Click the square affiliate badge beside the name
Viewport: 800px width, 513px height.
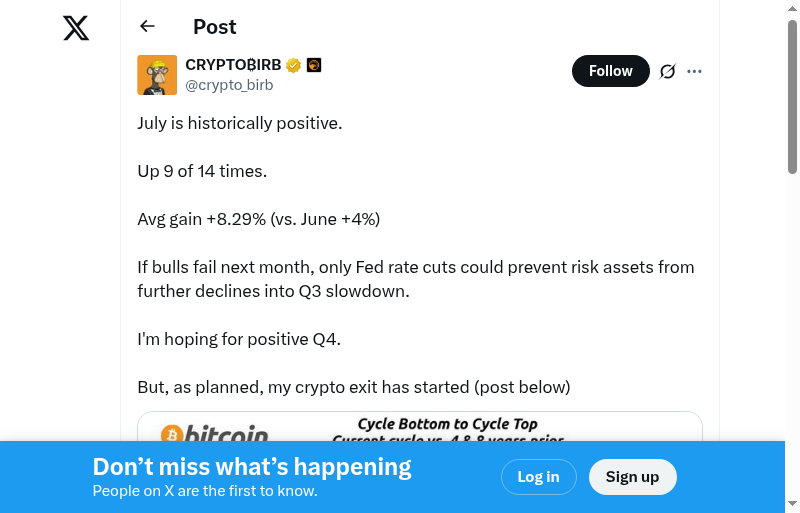pyautogui.click(x=313, y=66)
